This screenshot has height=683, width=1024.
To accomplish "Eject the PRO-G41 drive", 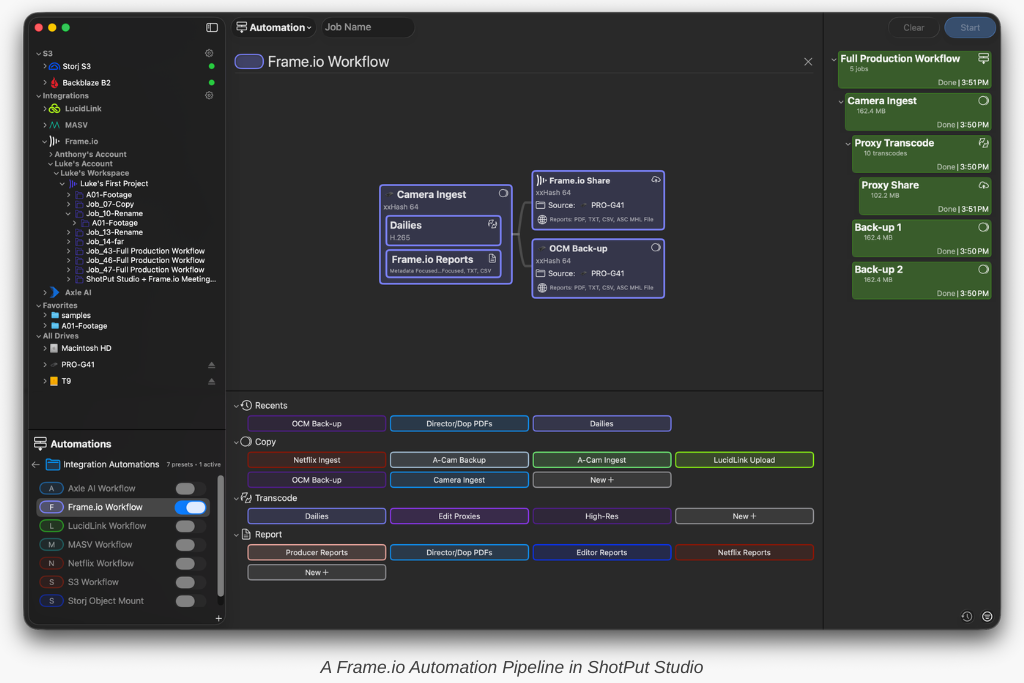I will point(211,365).
